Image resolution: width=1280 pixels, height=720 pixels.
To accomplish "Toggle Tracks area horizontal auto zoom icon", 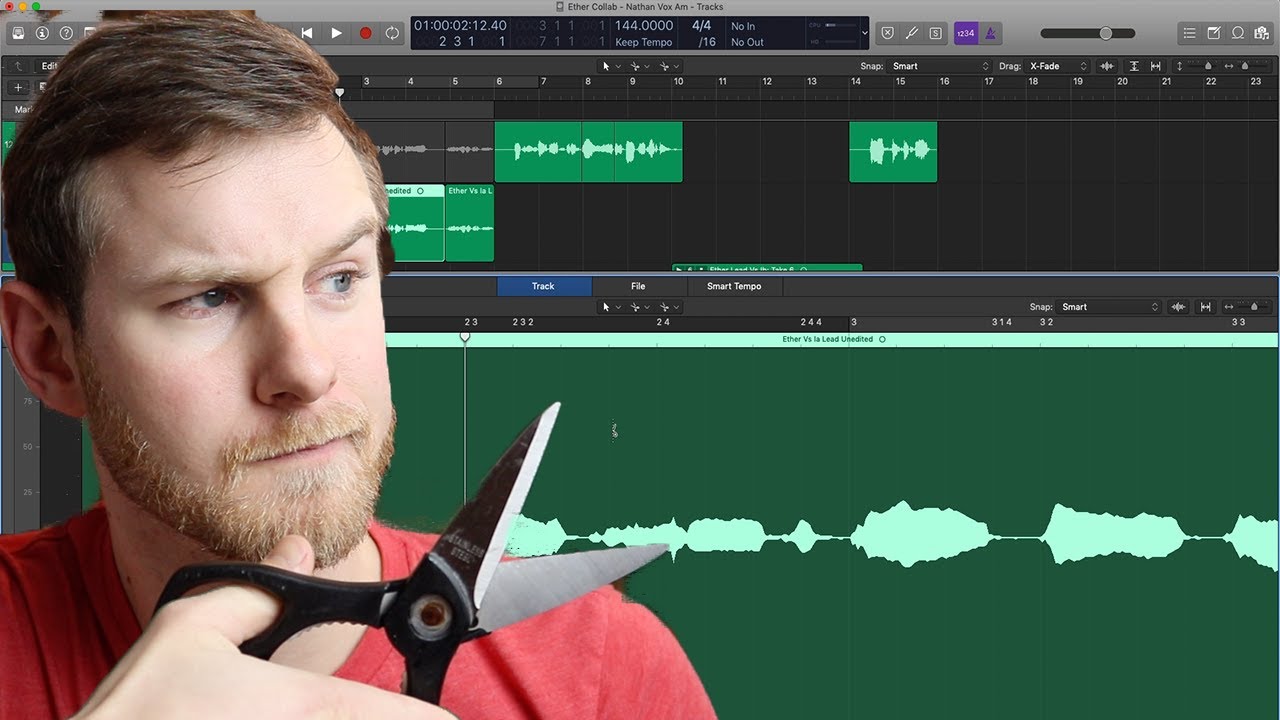I will pyautogui.click(x=1156, y=66).
